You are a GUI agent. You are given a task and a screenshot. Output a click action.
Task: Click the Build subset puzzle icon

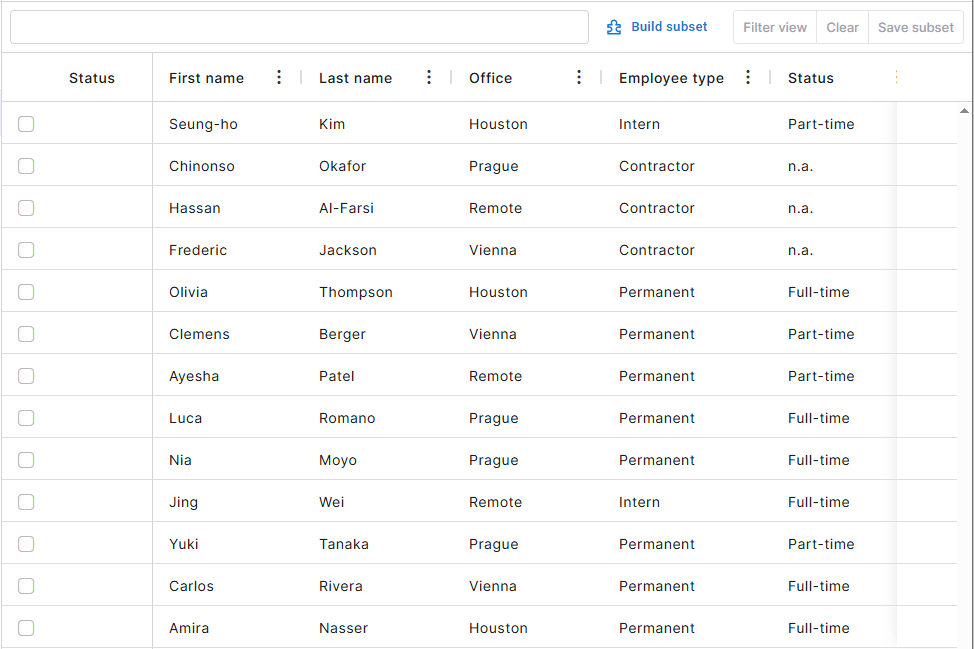pos(614,27)
